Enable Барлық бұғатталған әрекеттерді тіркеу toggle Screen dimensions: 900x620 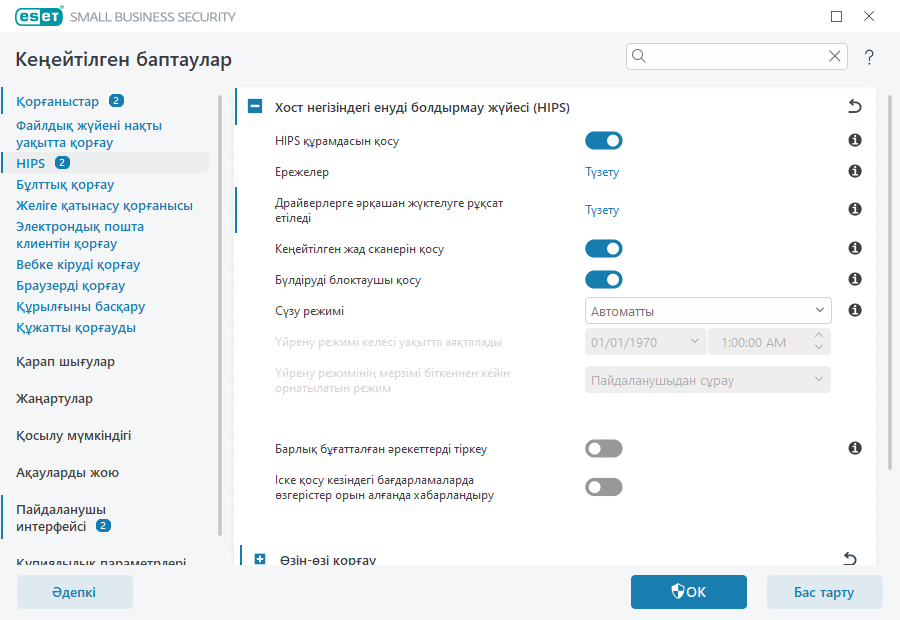(x=603, y=449)
